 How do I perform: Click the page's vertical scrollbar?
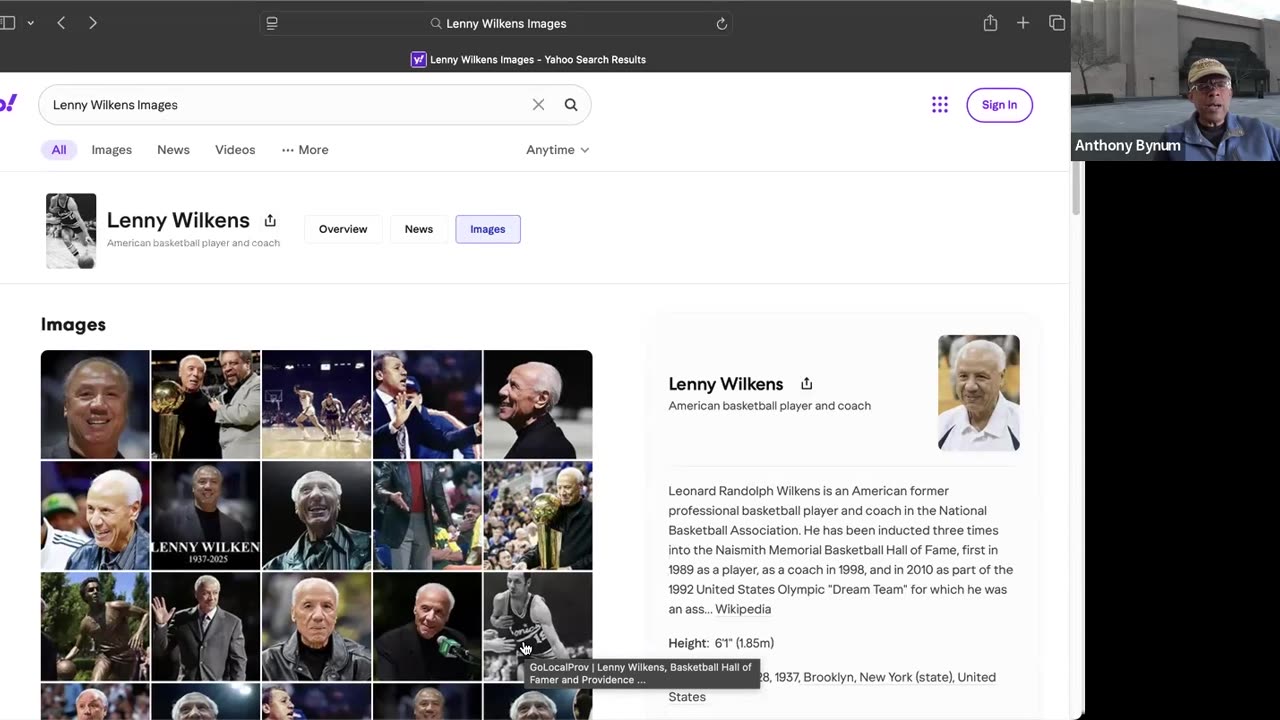pos(1076,190)
